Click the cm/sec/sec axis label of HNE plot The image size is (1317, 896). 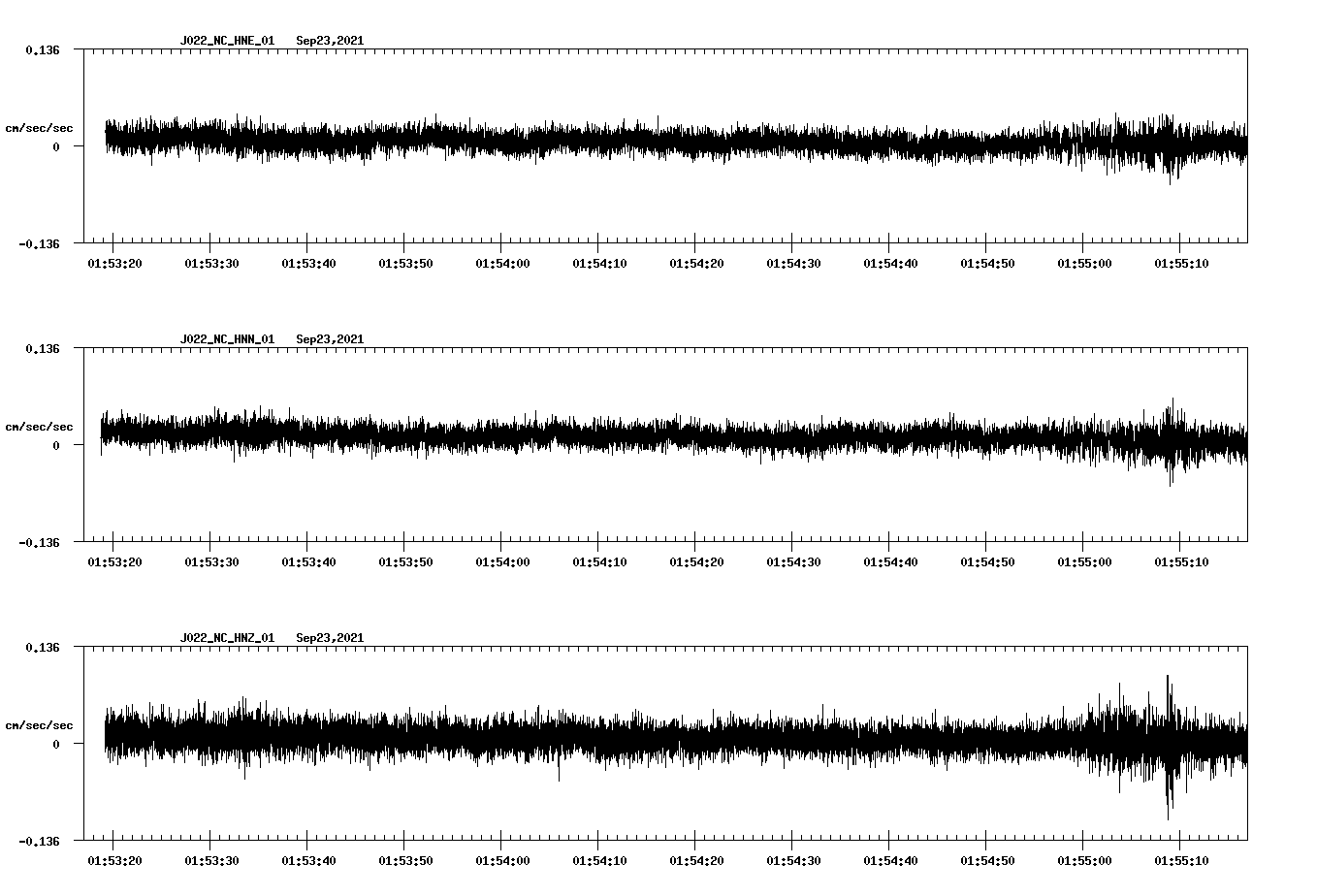39,128
